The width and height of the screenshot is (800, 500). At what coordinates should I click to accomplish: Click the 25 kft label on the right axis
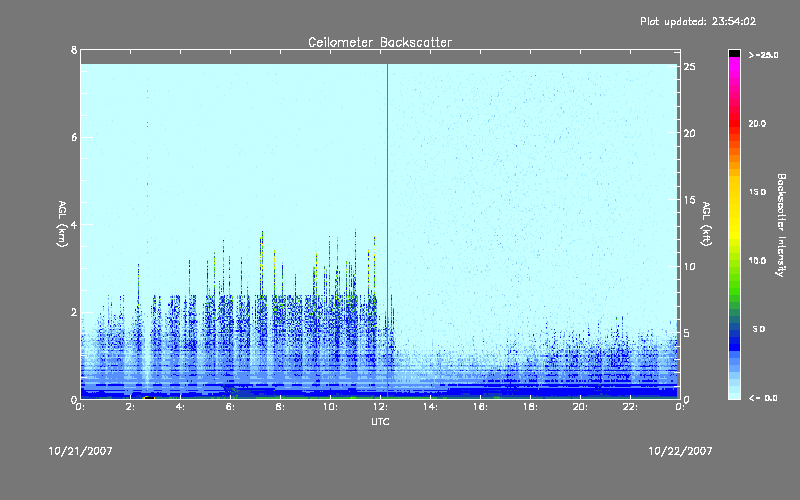(x=690, y=67)
